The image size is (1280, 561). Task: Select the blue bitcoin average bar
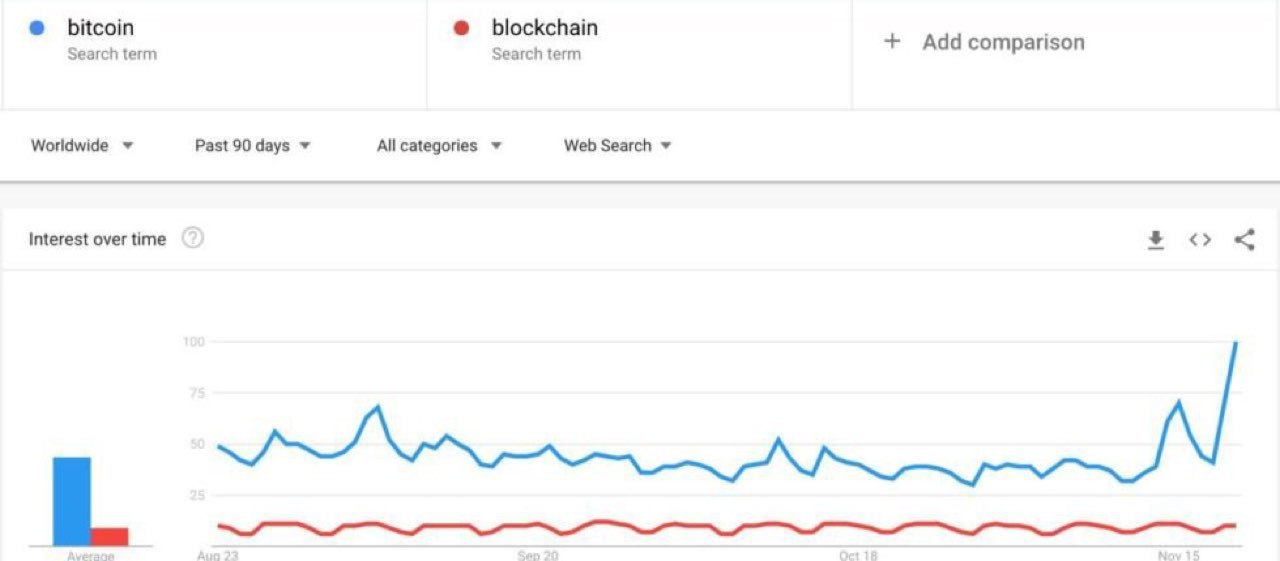tap(72, 501)
